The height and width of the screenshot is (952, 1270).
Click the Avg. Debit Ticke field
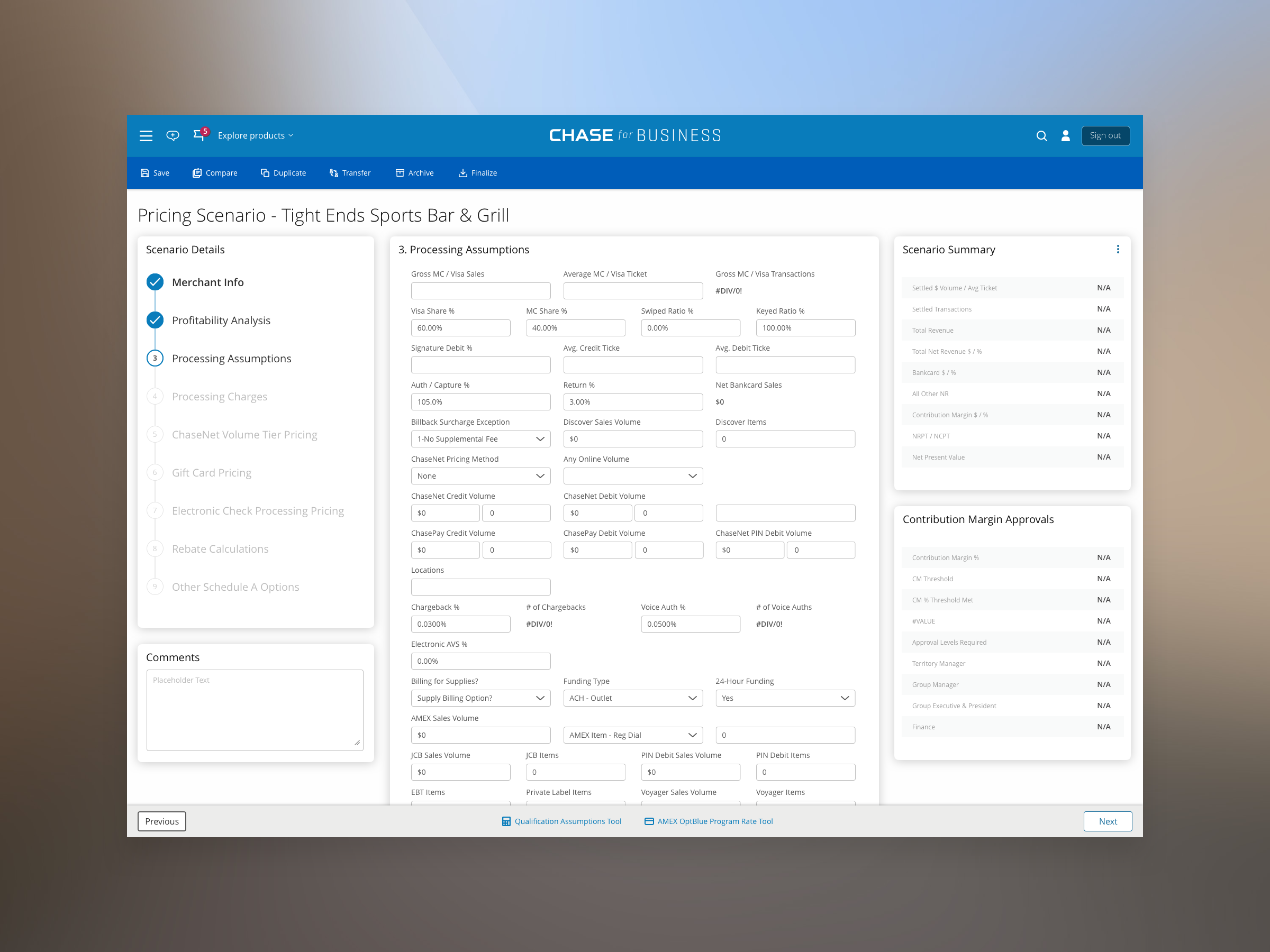pos(785,365)
